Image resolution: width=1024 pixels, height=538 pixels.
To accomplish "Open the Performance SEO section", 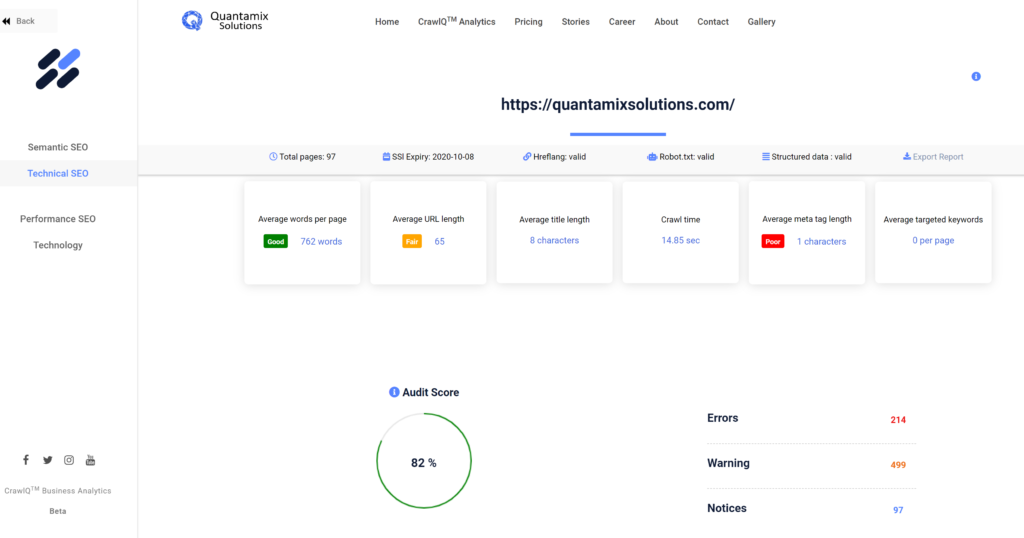I will 58,218.
